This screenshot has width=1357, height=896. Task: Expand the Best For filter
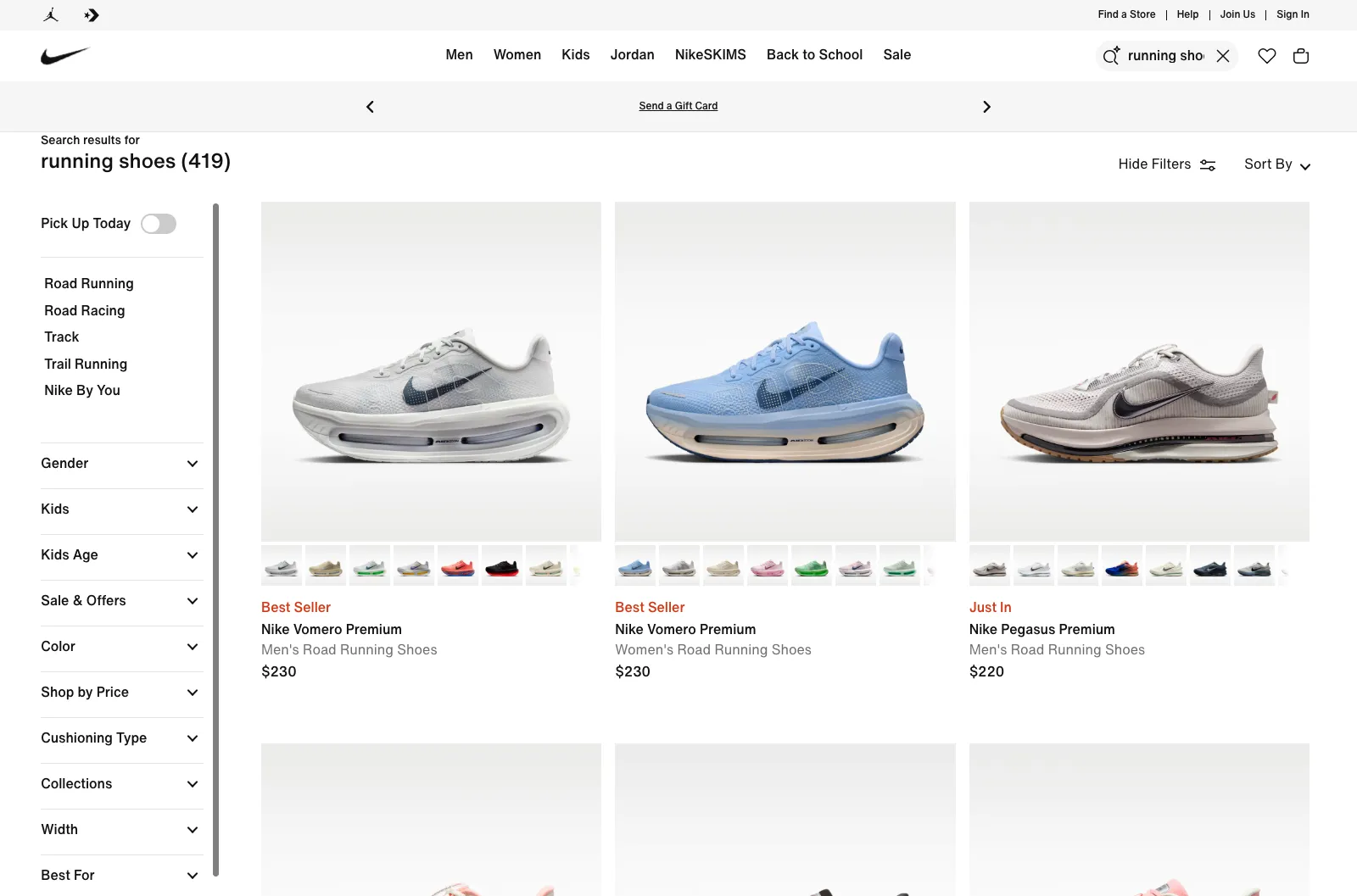[x=122, y=876]
